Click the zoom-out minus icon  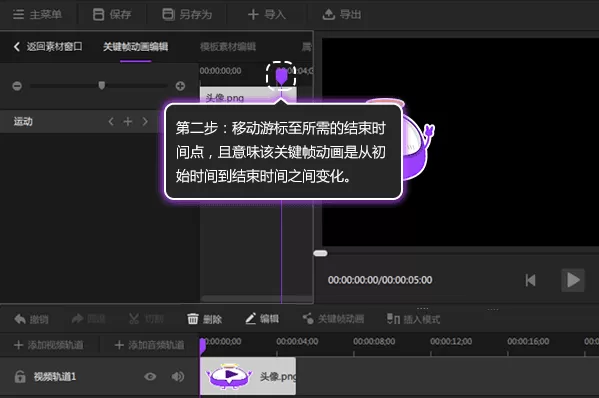17,86
